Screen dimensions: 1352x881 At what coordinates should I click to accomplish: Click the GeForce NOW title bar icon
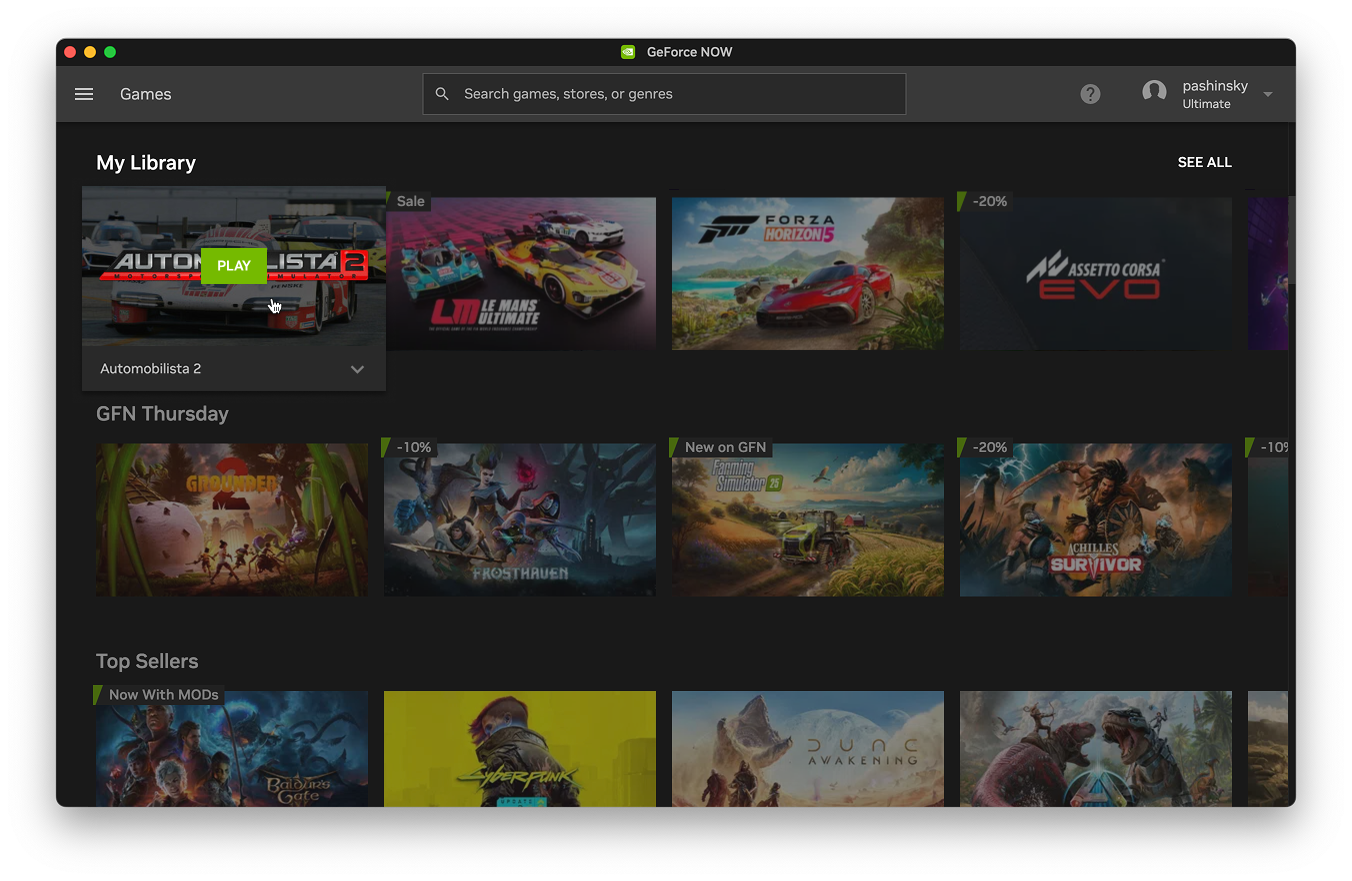[x=628, y=52]
